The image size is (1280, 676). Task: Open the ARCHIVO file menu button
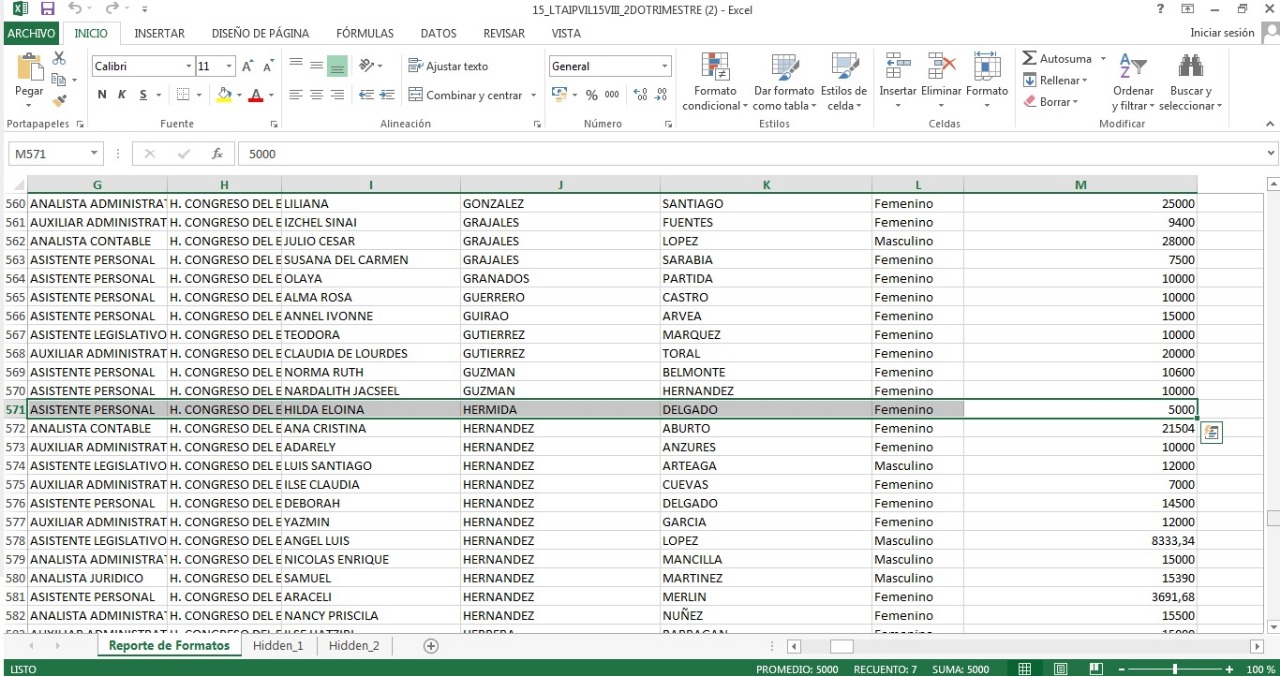31,33
